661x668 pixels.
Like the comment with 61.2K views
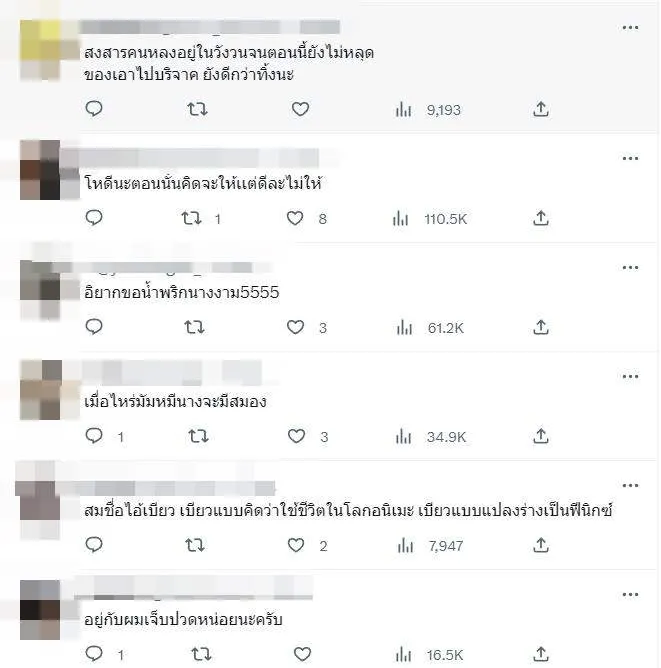coord(295,327)
